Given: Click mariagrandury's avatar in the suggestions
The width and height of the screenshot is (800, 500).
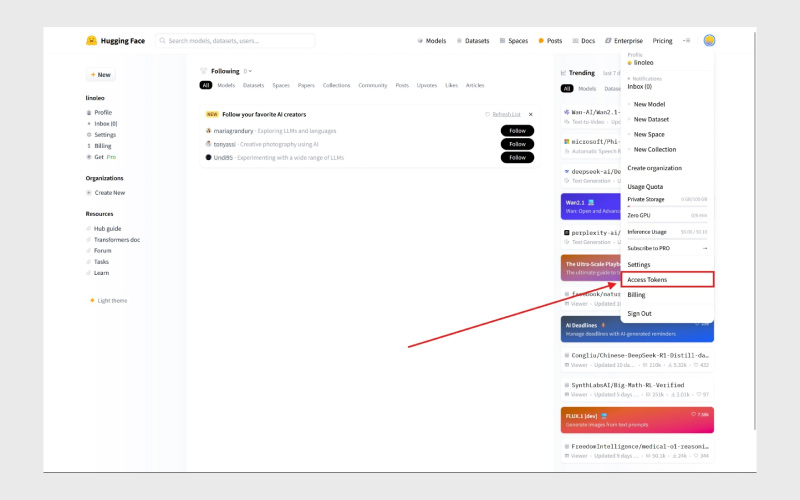Looking at the screenshot, I should pos(208,131).
